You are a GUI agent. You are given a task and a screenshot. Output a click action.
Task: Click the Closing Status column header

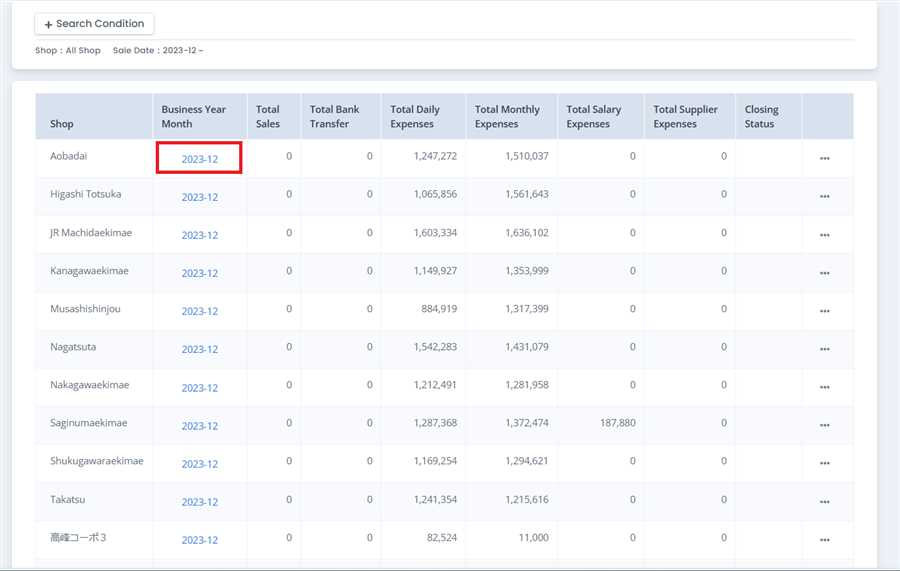pyautogui.click(x=760, y=116)
